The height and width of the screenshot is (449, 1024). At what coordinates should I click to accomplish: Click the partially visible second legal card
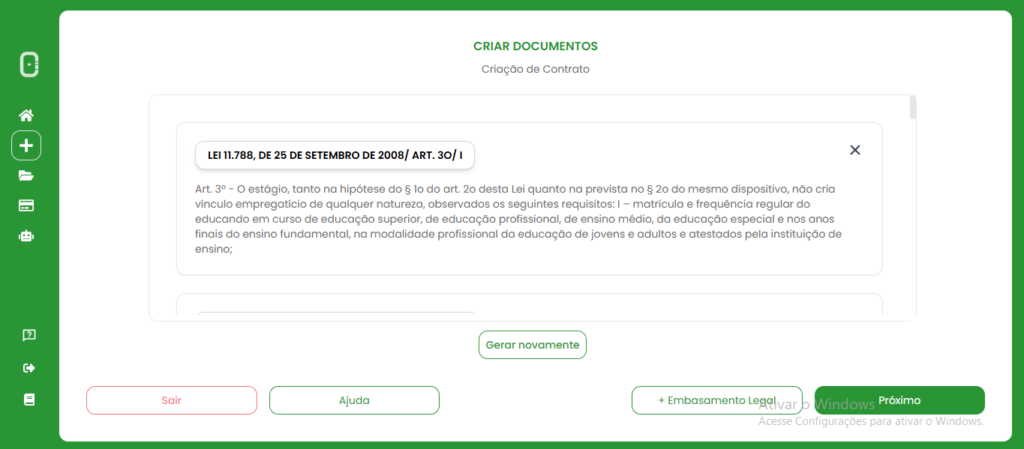tap(529, 307)
